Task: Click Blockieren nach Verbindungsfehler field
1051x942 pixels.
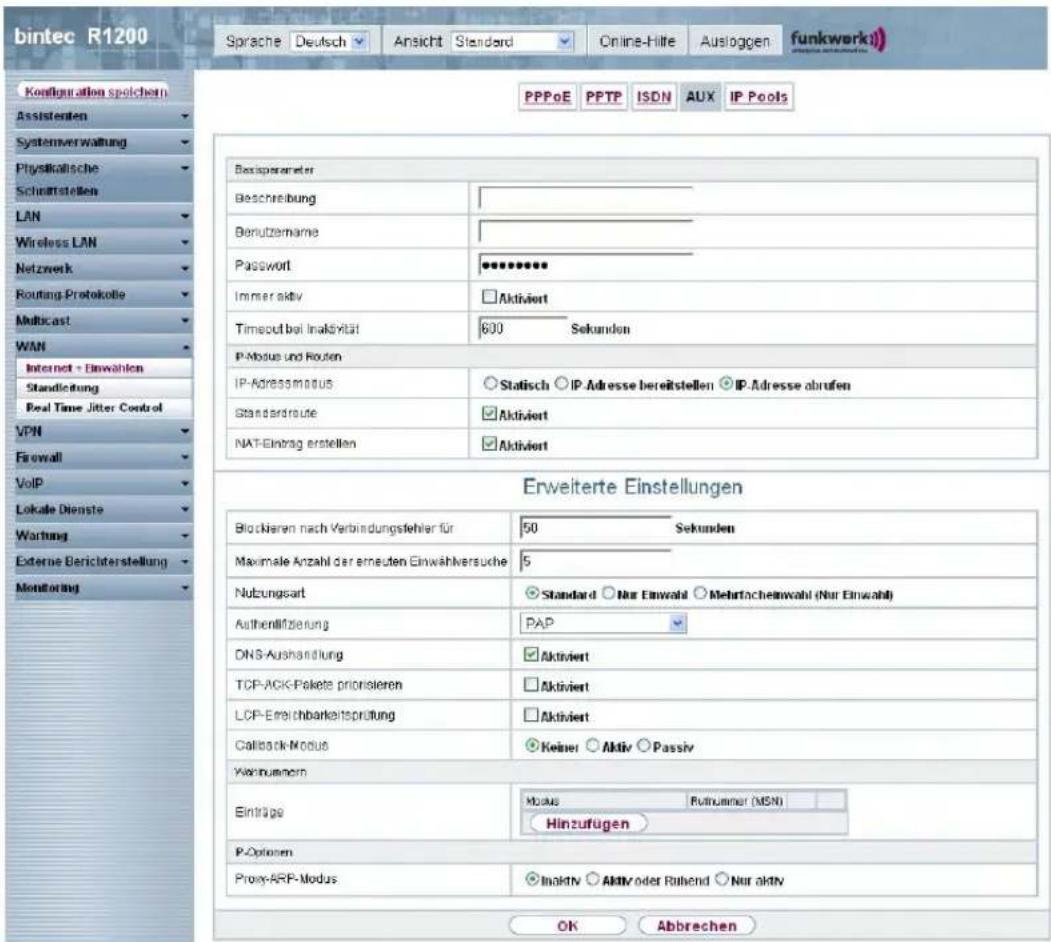Action: tap(595, 528)
